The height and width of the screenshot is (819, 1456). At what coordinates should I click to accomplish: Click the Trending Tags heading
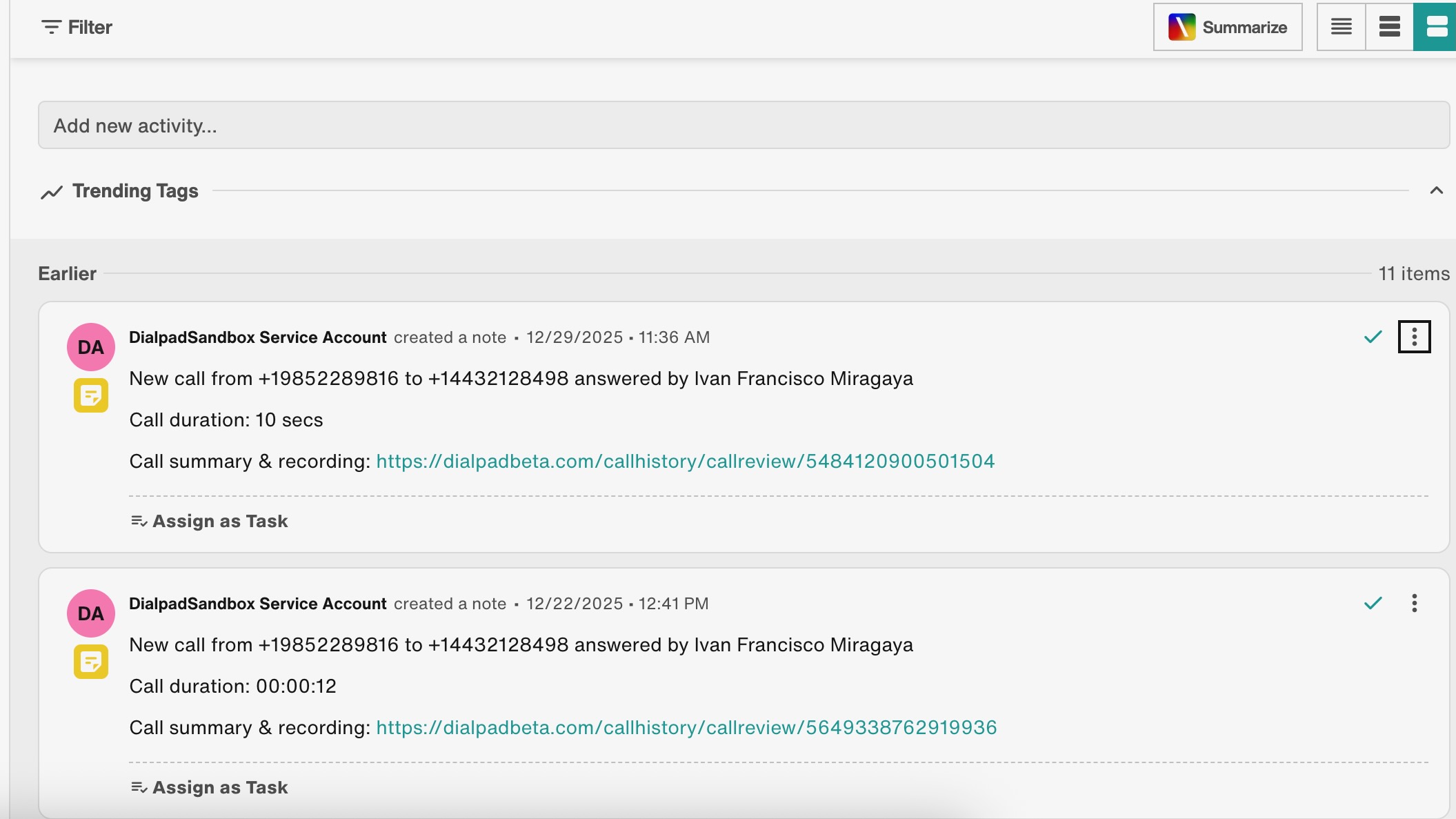tap(135, 190)
